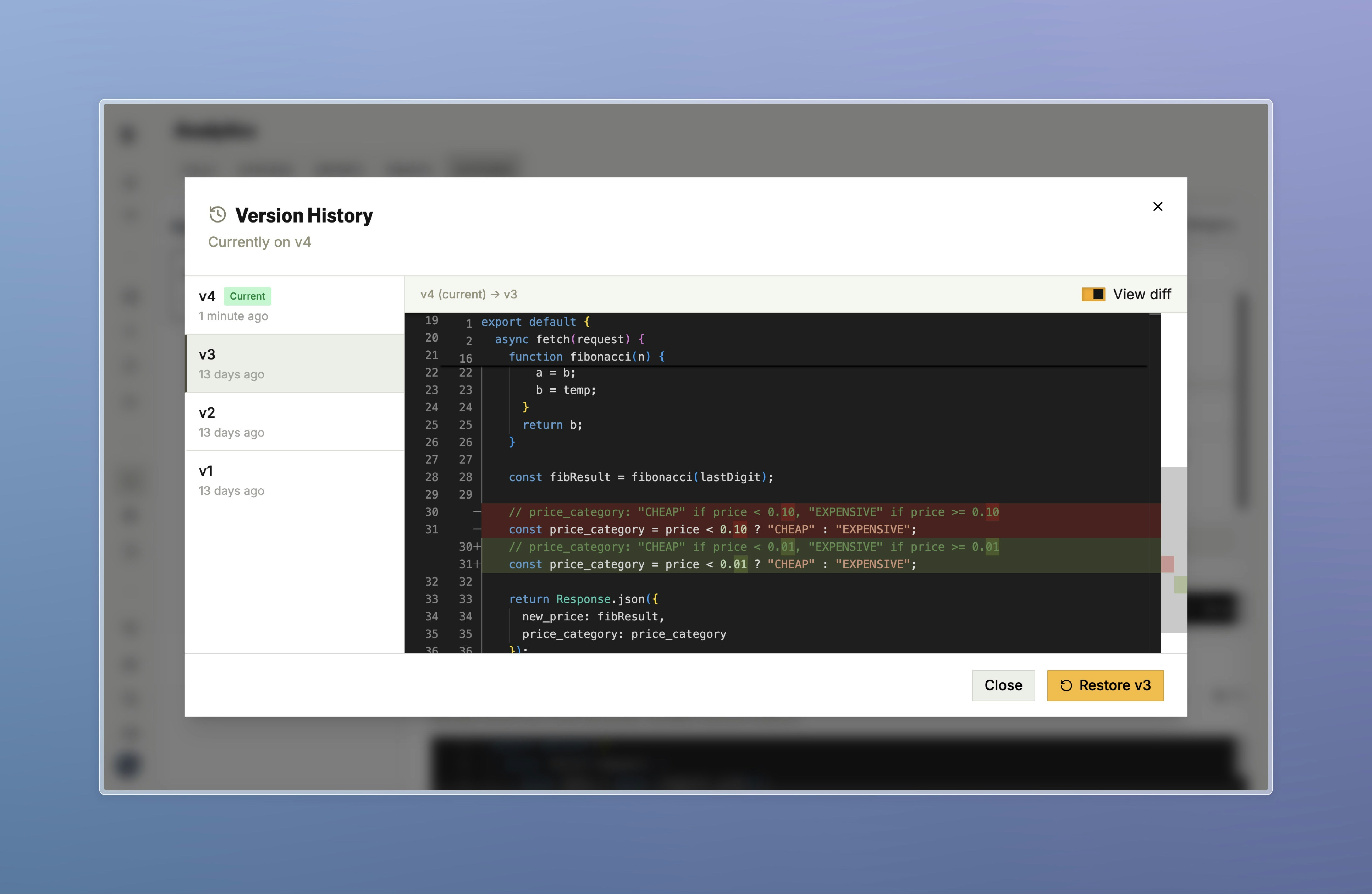Click the plus marker on added line 31
The height and width of the screenshot is (894, 1372).
[x=477, y=564]
